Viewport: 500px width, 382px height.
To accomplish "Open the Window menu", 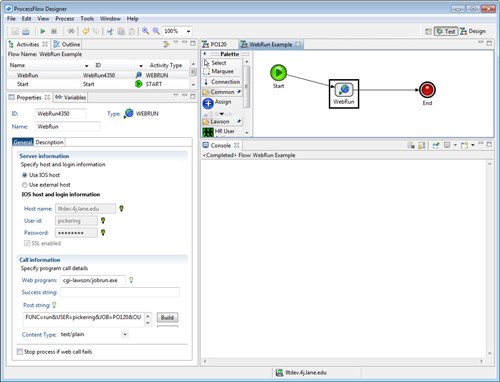I will pos(110,19).
